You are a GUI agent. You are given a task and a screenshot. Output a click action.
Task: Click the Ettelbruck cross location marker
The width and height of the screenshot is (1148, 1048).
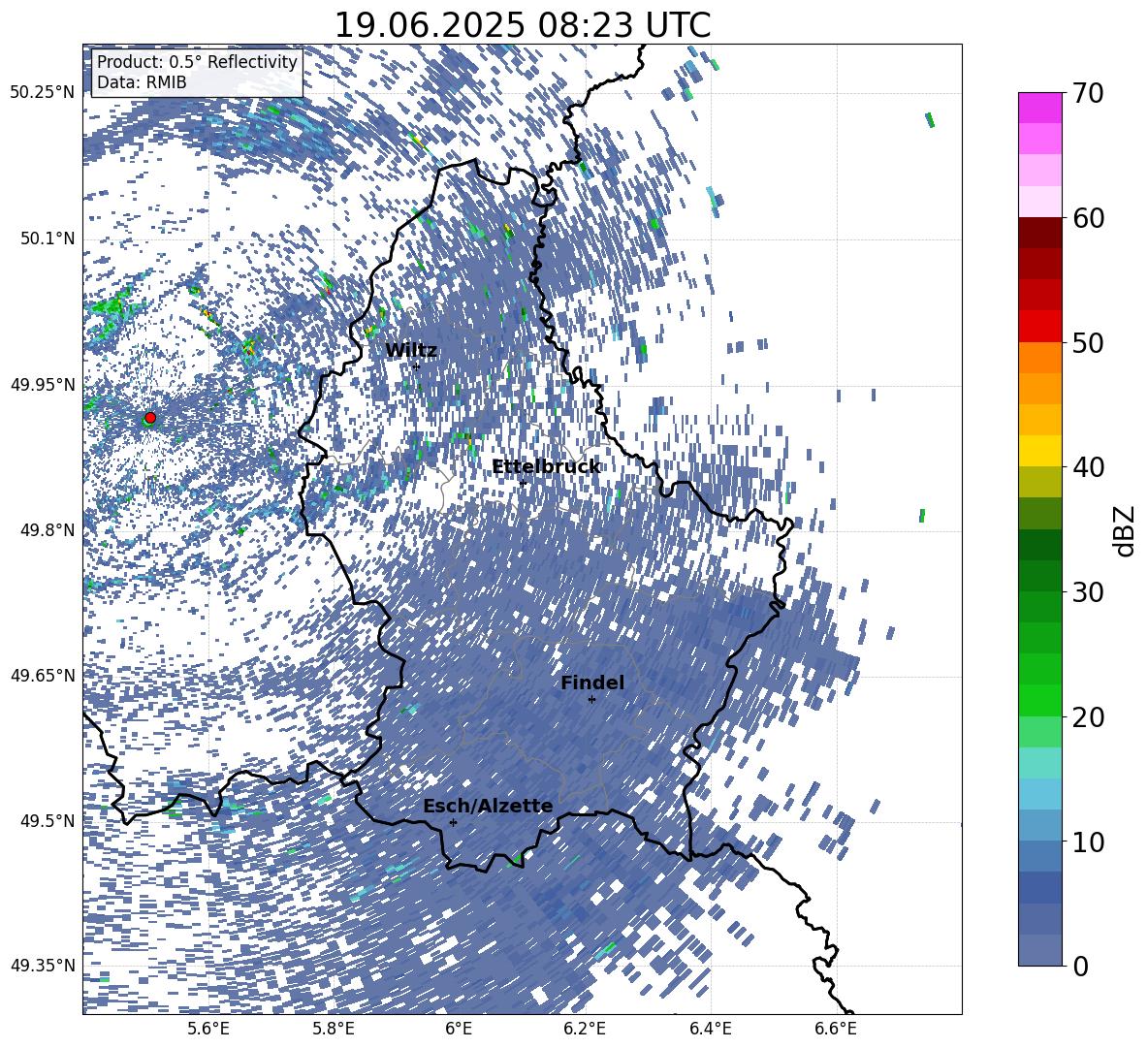523,483
